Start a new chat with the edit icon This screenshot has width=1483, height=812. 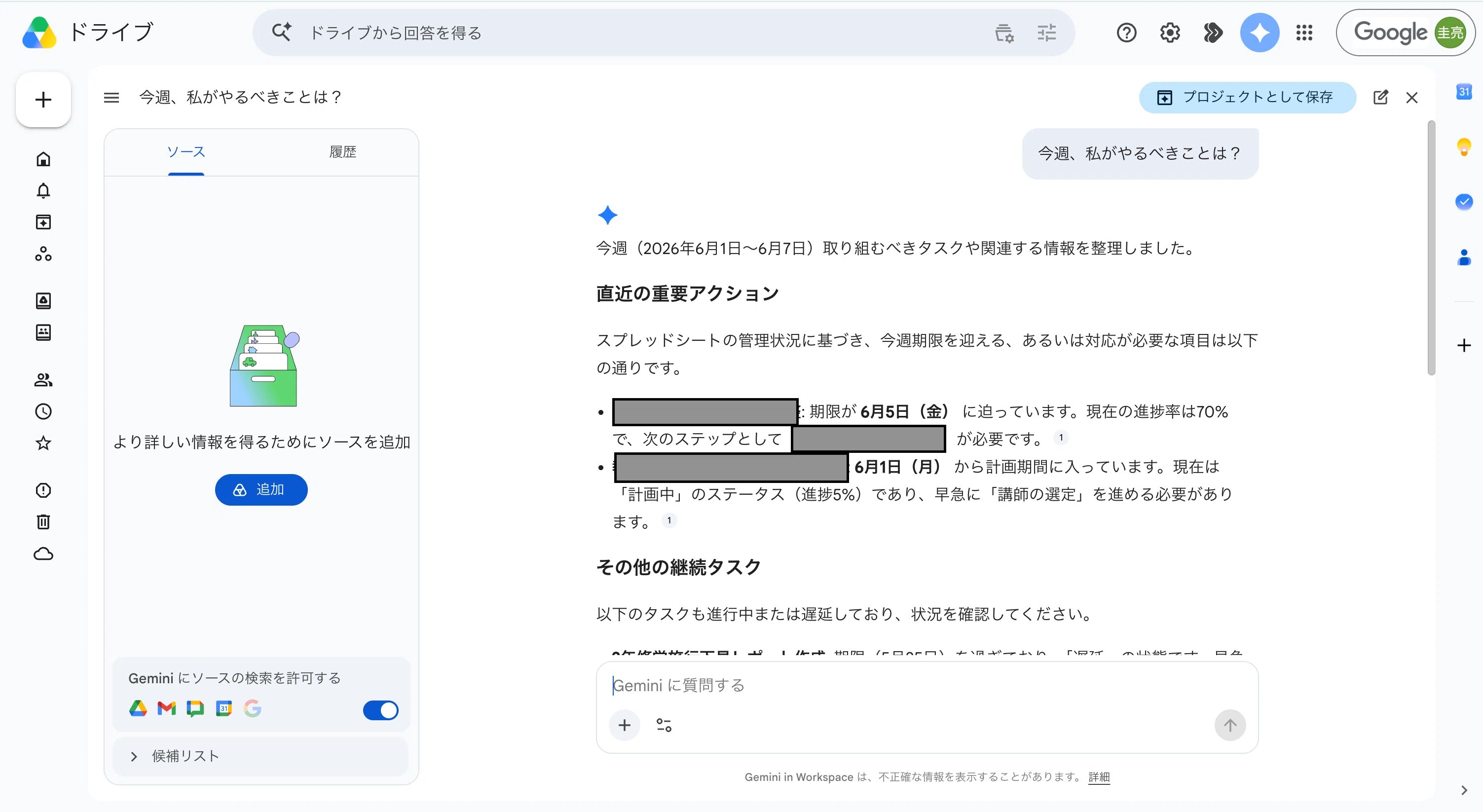[1380, 97]
